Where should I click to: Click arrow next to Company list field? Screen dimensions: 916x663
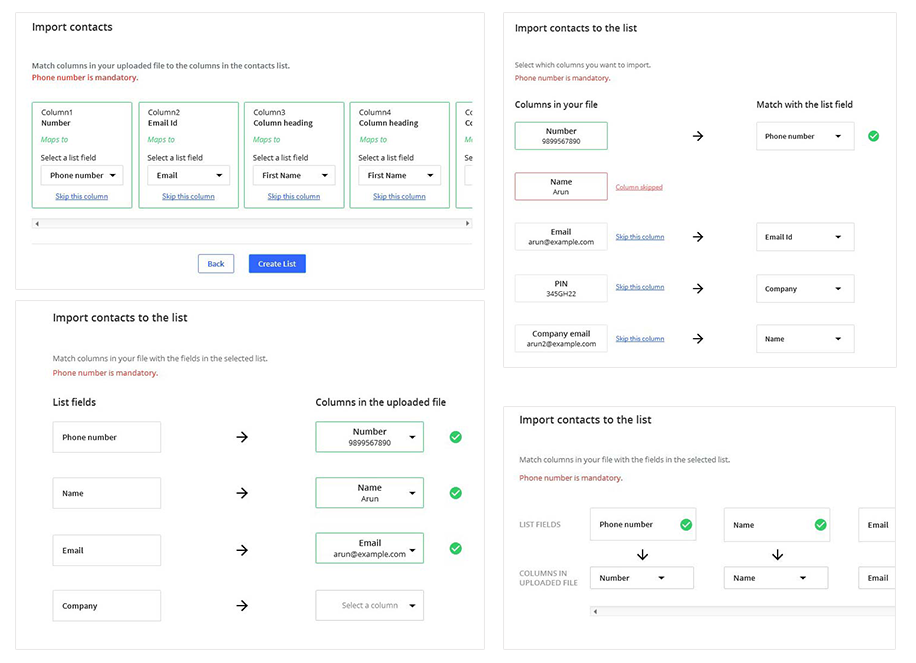pyautogui.click(x=242, y=605)
